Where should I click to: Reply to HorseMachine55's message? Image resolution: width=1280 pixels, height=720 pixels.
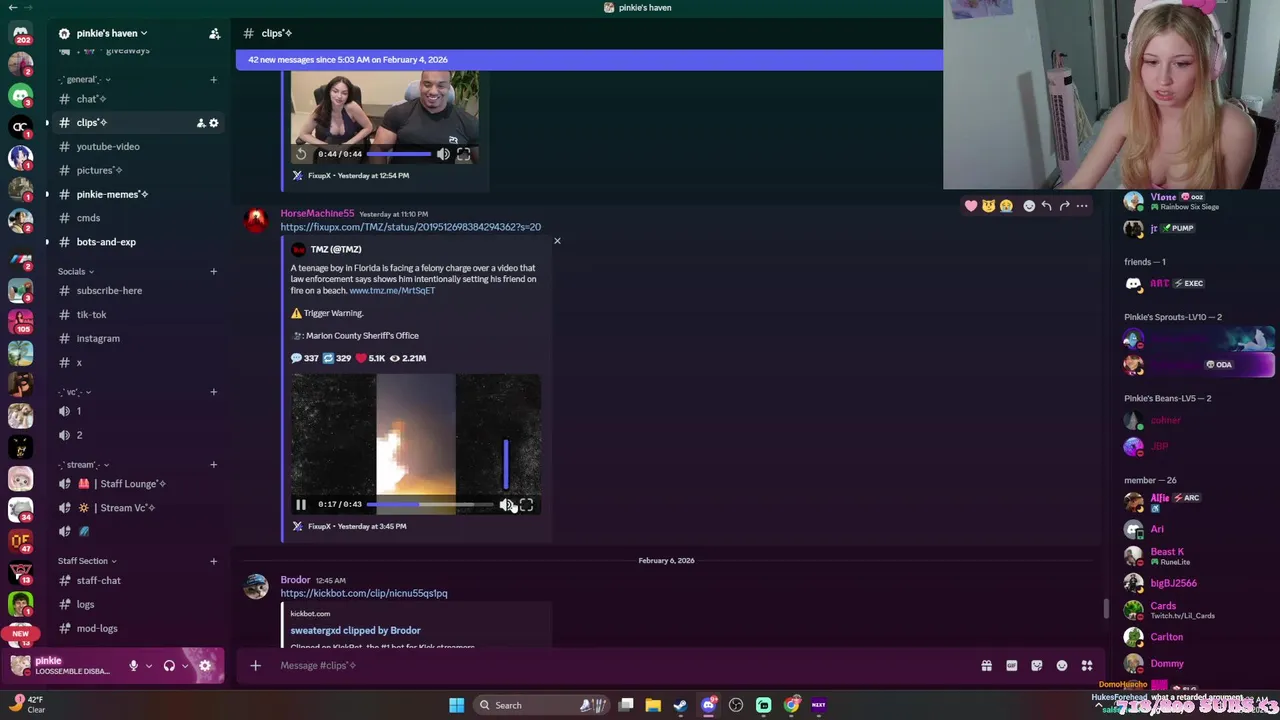pos(1046,206)
